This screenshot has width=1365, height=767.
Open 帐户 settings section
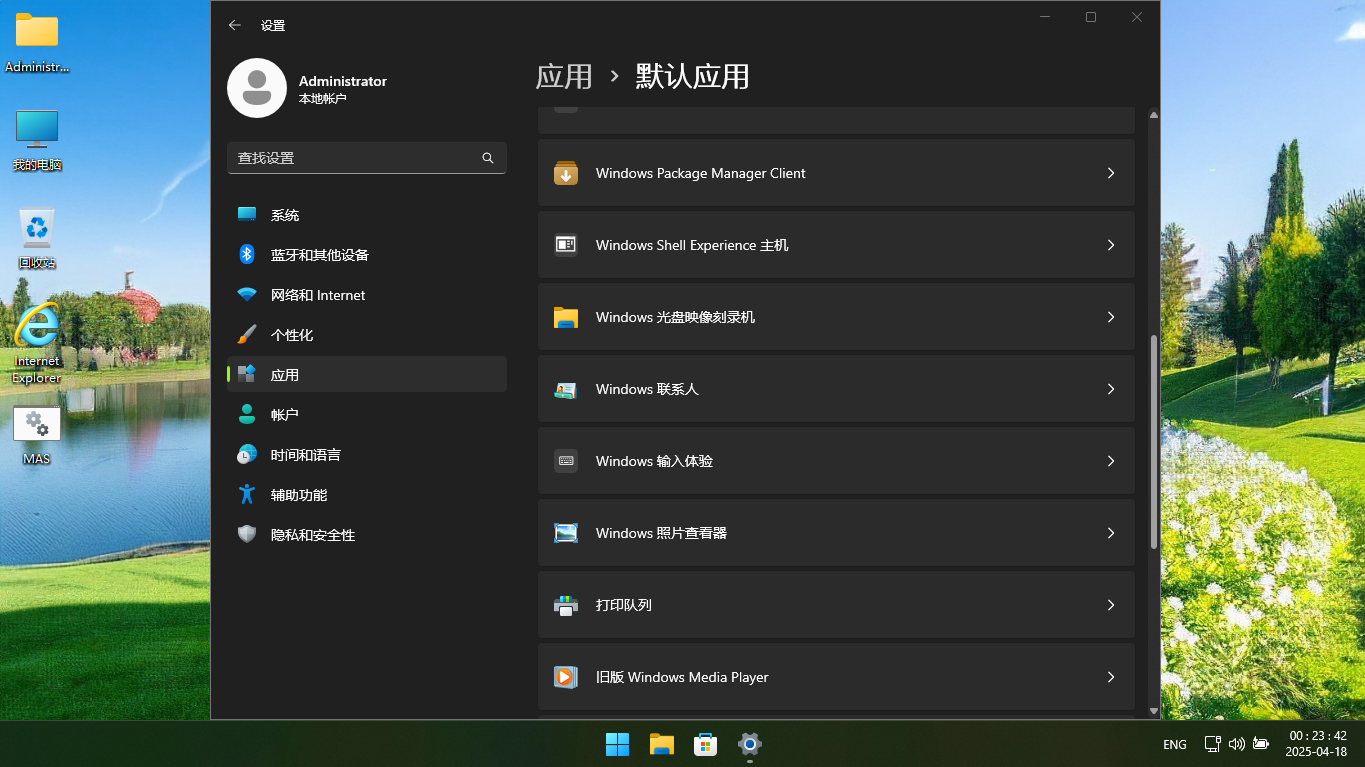367,415
